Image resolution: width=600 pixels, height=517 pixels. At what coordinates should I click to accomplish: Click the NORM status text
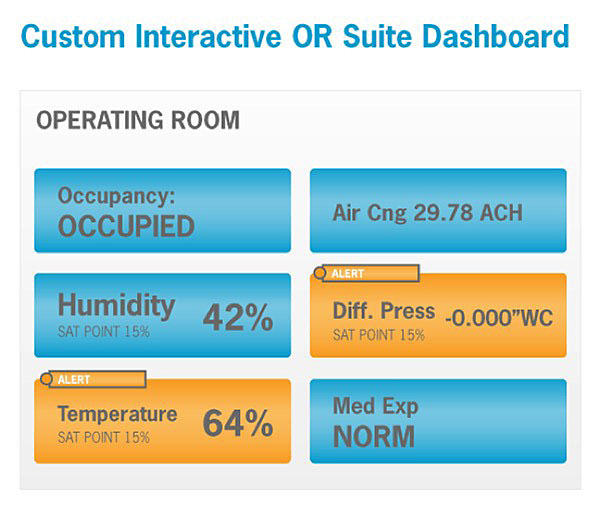pyautogui.click(x=374, y=437)
